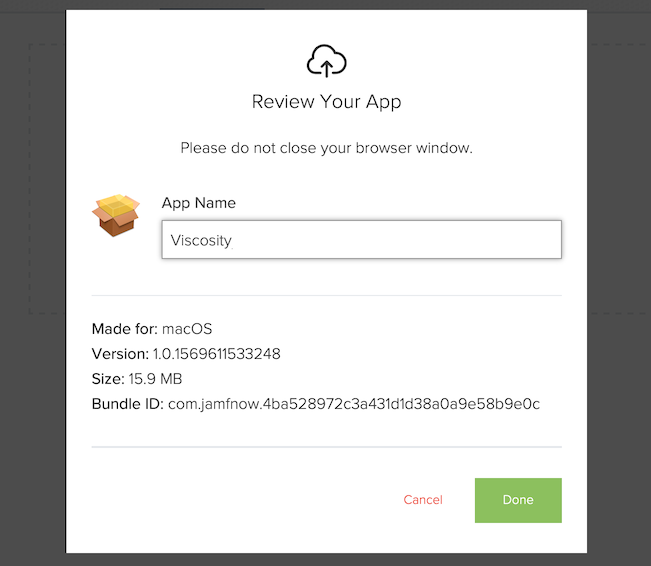Select the com.jamfnow bundle identifier text
The height and width of the screenshot is (566, 651).
354,404
